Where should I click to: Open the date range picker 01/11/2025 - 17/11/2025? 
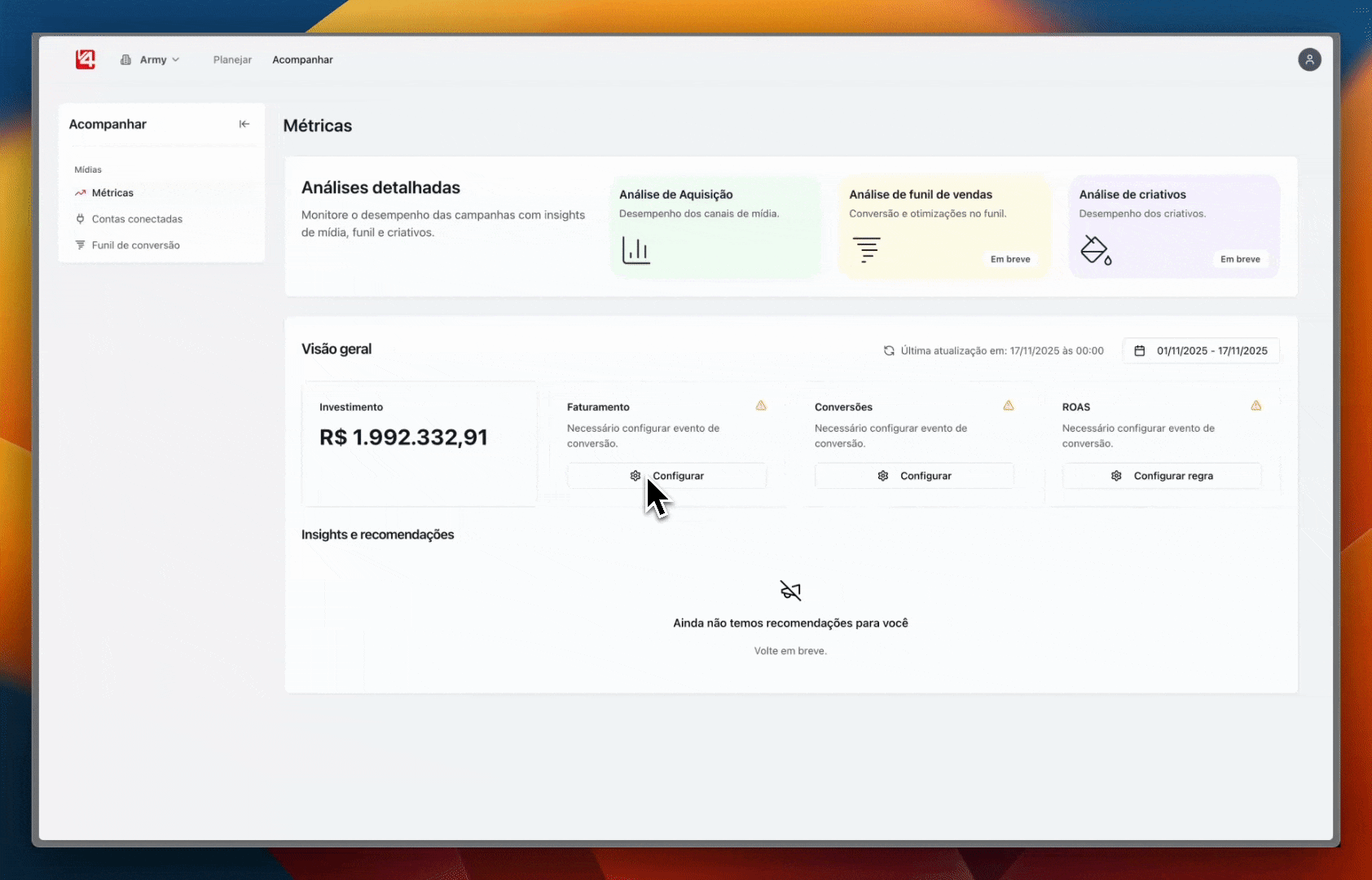(x=1201, y=350)
